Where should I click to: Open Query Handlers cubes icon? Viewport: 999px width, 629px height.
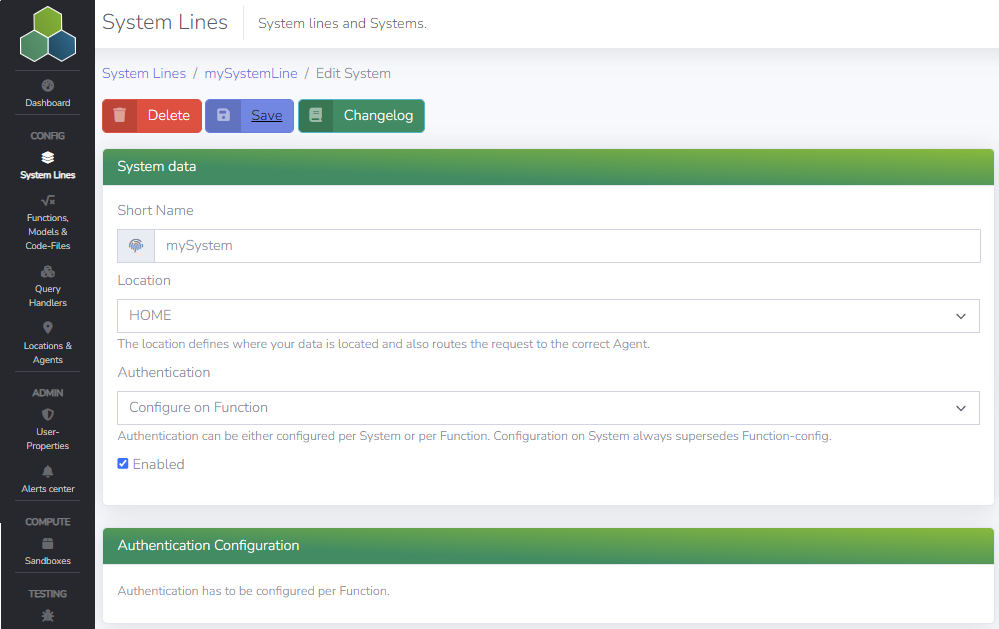48,272
